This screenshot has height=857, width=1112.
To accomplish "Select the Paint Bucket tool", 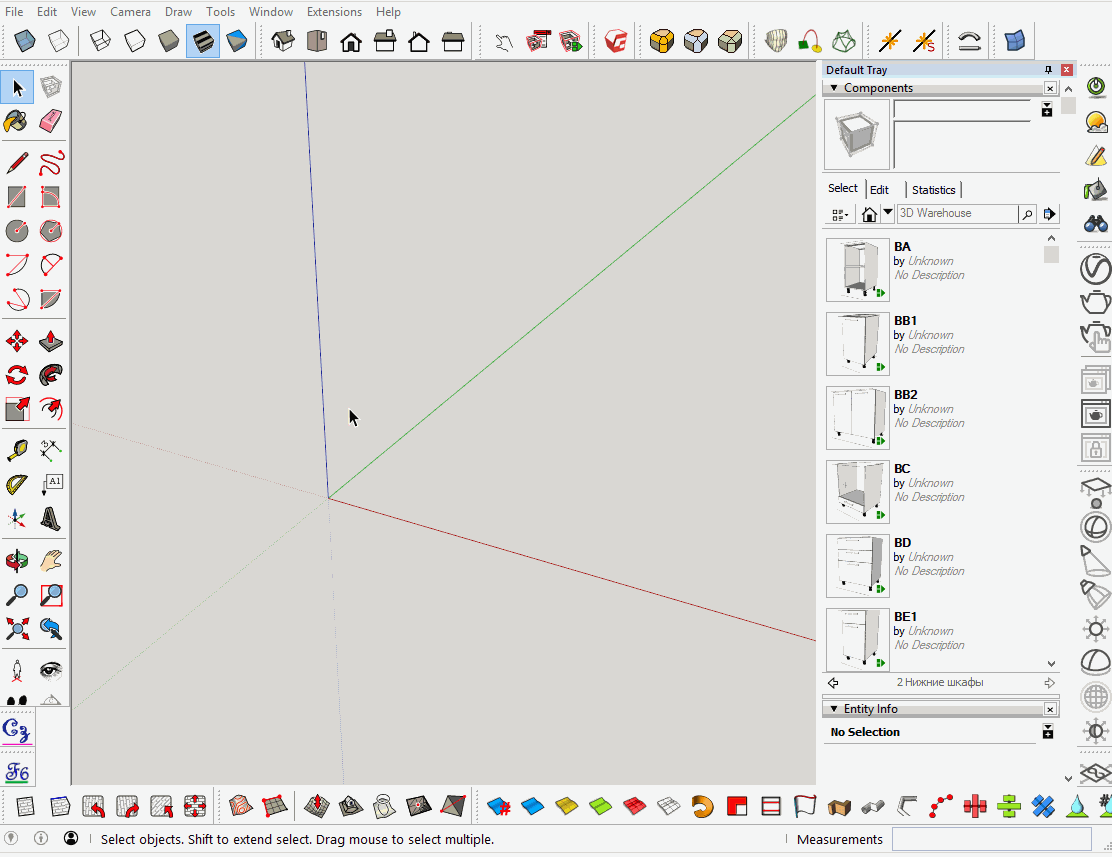I will tap(16, 120).
